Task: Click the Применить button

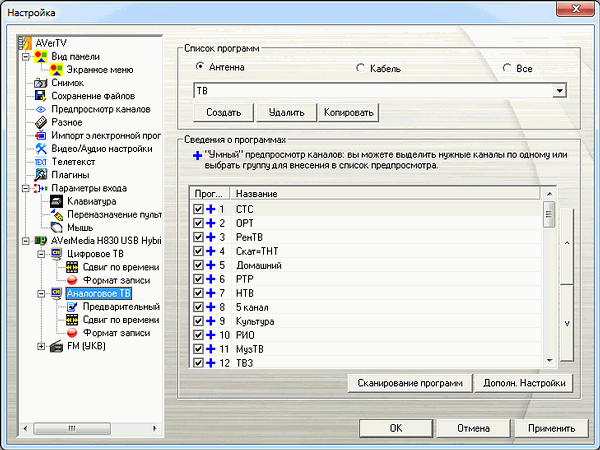Action: pyautogui.click(x=553, y=428)
